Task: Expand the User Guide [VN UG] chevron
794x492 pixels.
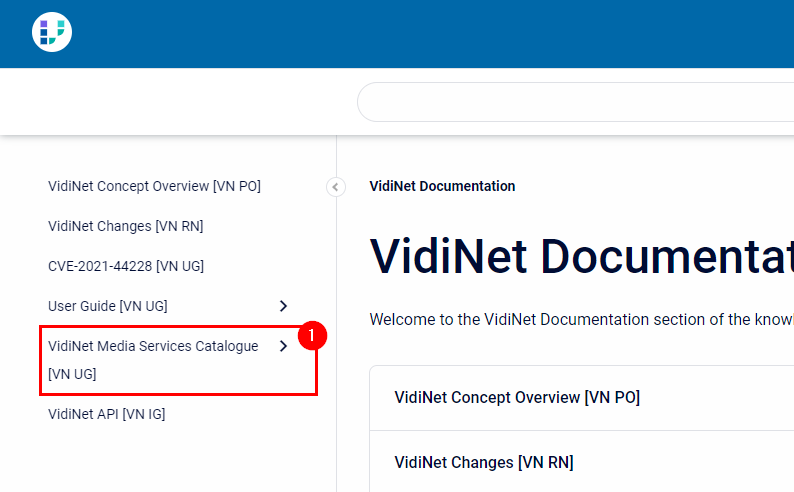Action: coord(283,306)
